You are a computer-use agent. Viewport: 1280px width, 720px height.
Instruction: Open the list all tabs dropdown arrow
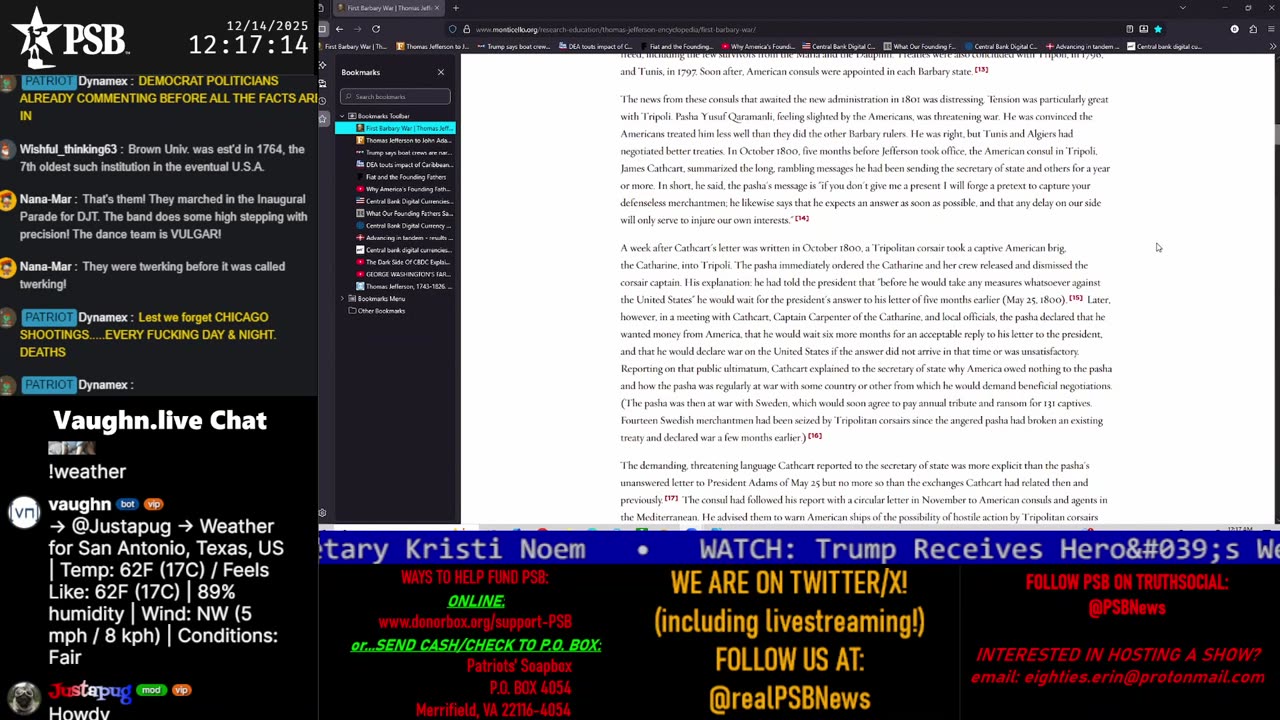[1183, 8]
